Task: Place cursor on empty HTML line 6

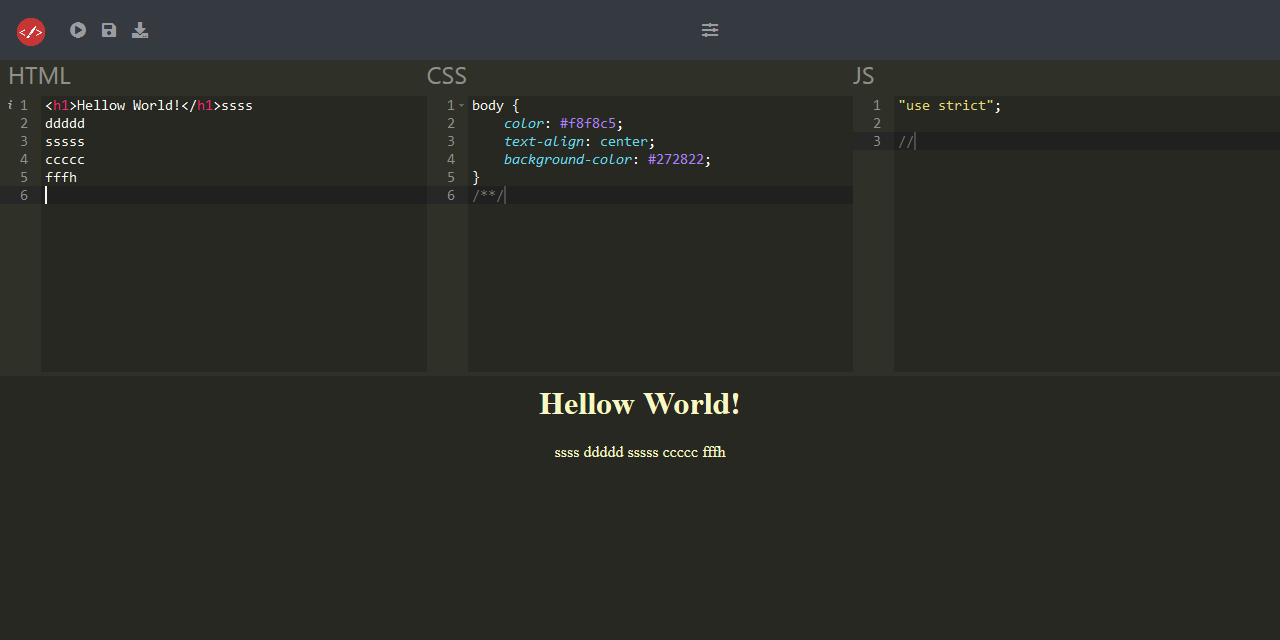Action: coord(200,195)
